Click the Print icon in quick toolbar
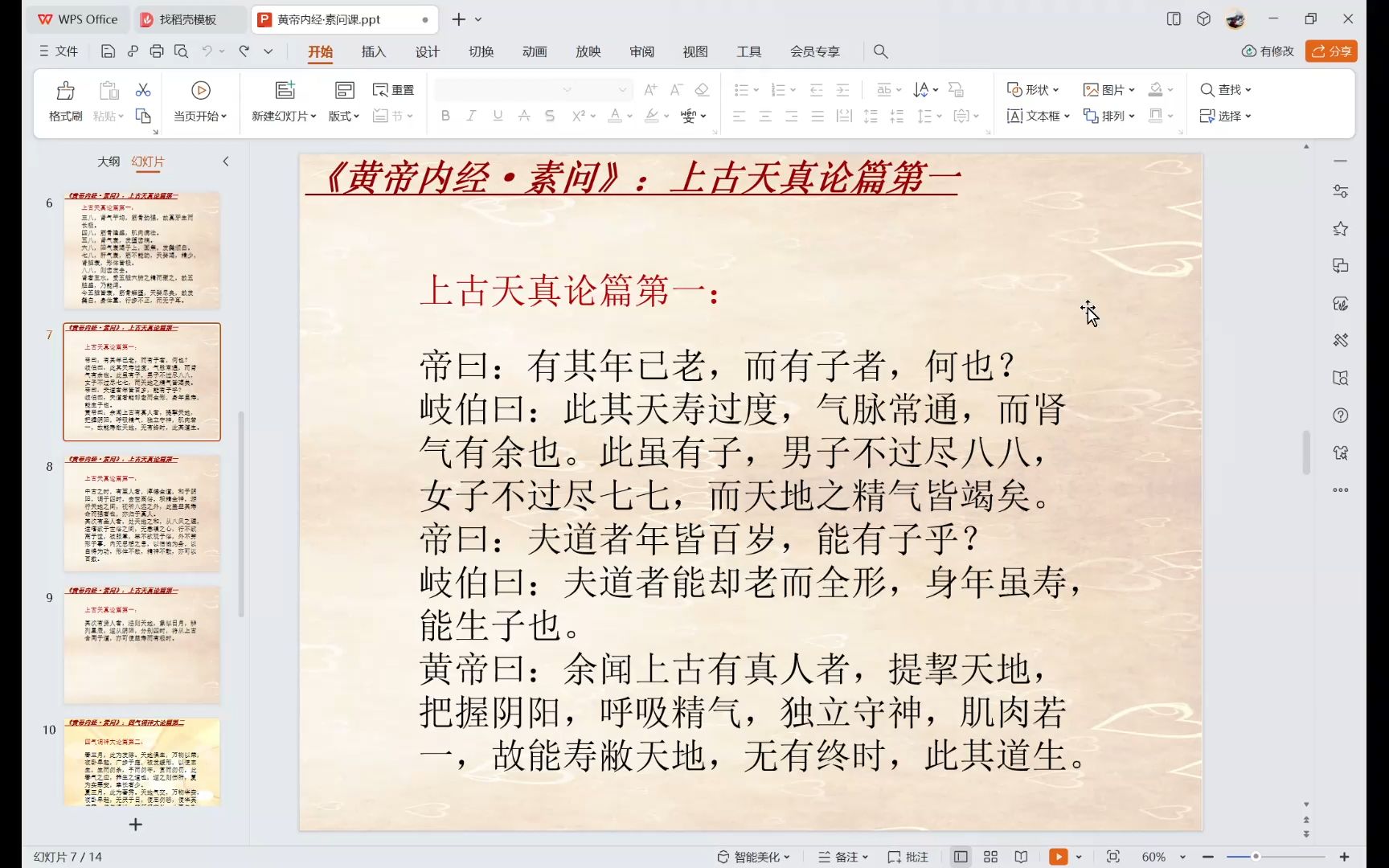This screenshot has height=868, width=1389. (157, 51)
